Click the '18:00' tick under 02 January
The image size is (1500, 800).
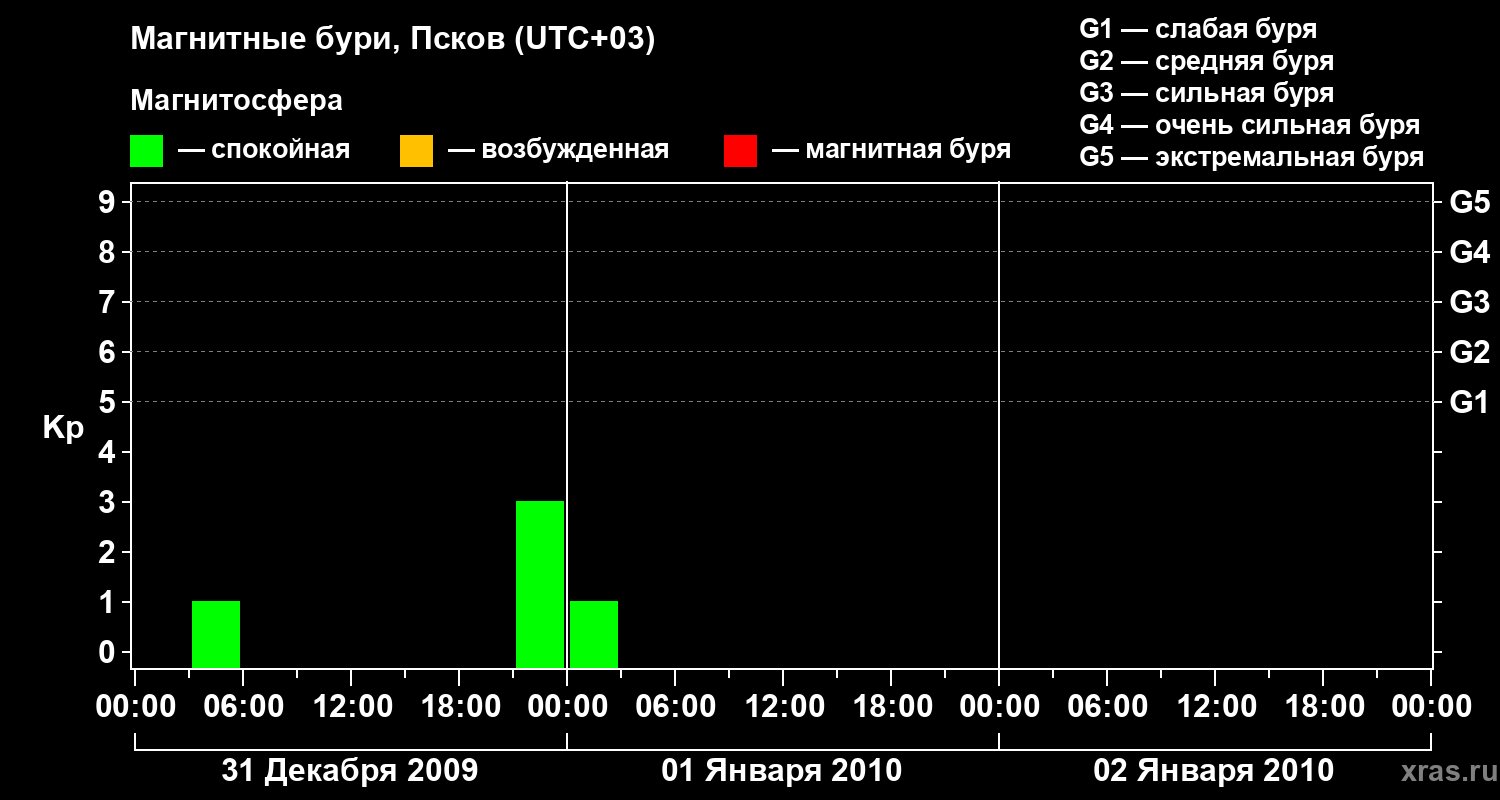coord(1323,707)
